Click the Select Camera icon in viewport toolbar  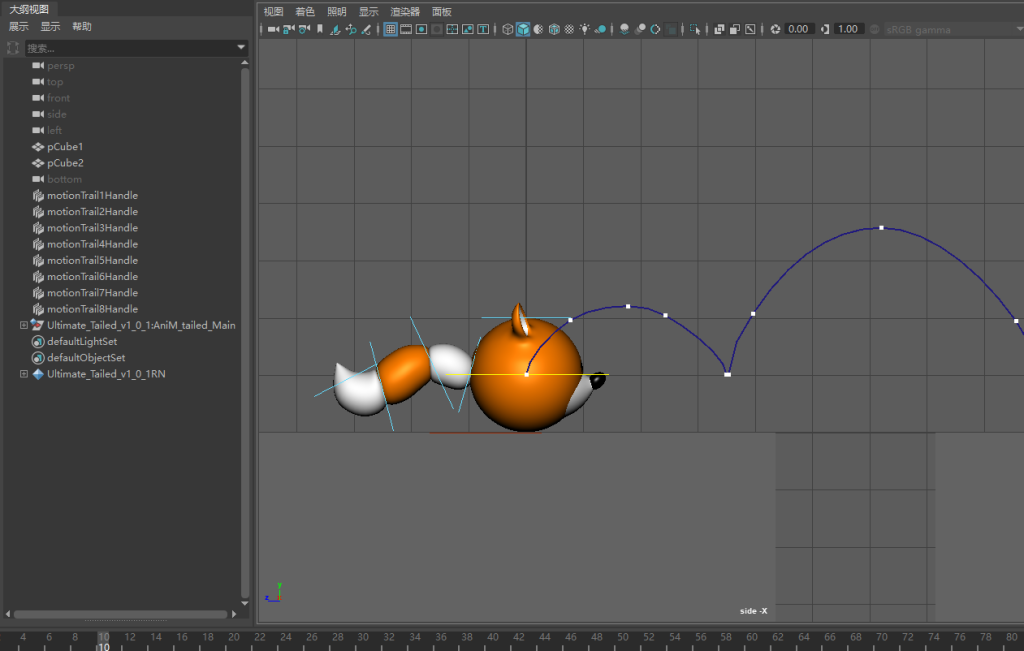pyautogui.click(x=274, y=29)
